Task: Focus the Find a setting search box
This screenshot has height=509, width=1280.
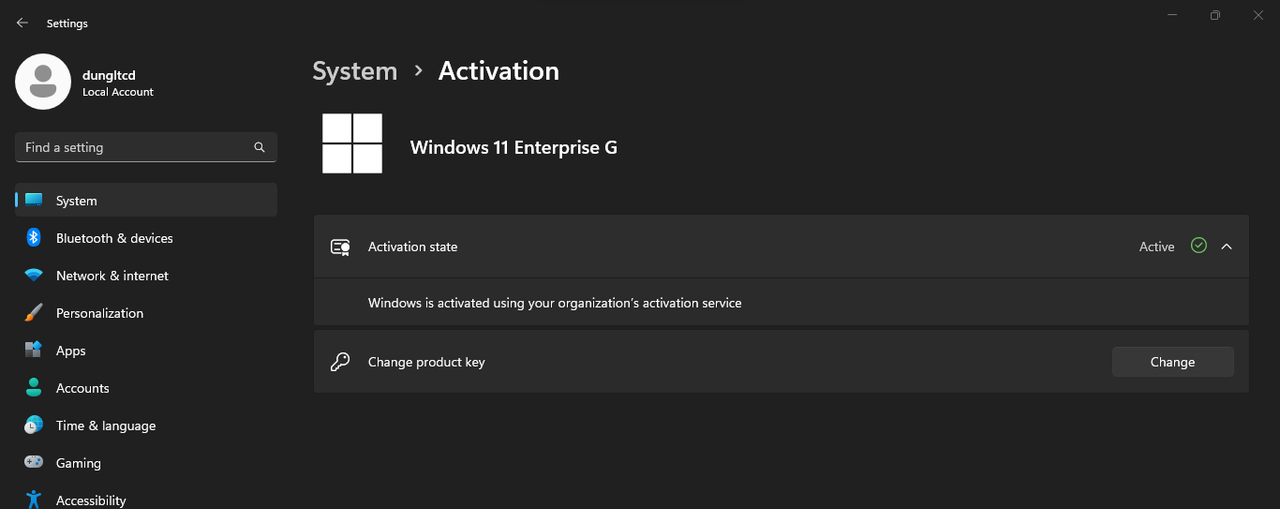Action: click(x=135, y=147)
